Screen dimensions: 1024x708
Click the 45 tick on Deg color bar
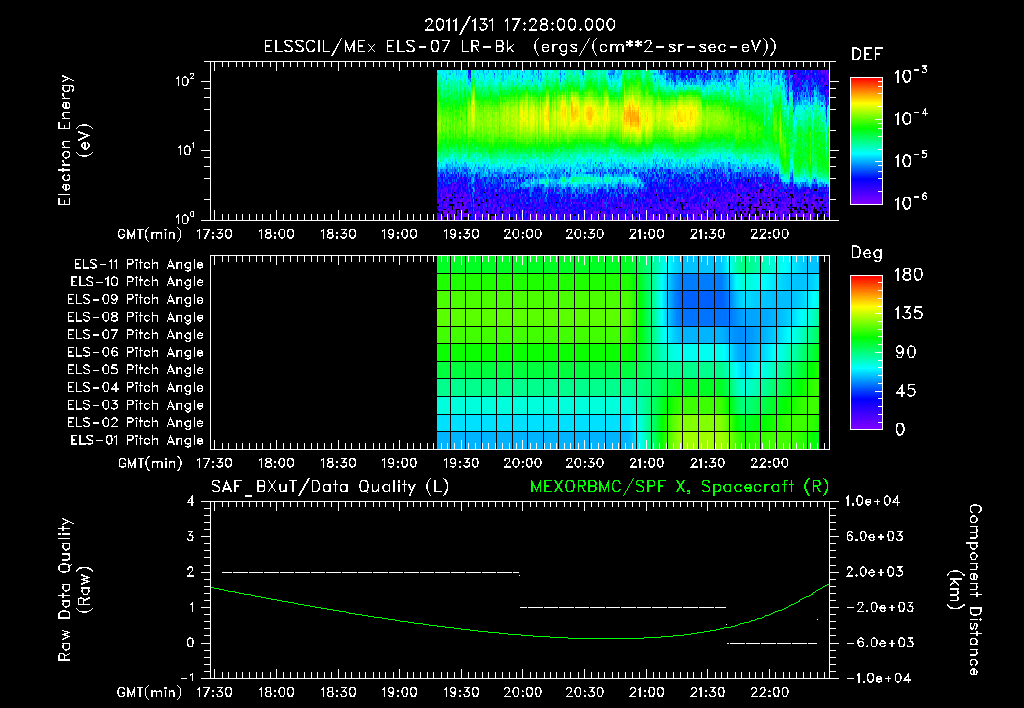tap(906, 391)
